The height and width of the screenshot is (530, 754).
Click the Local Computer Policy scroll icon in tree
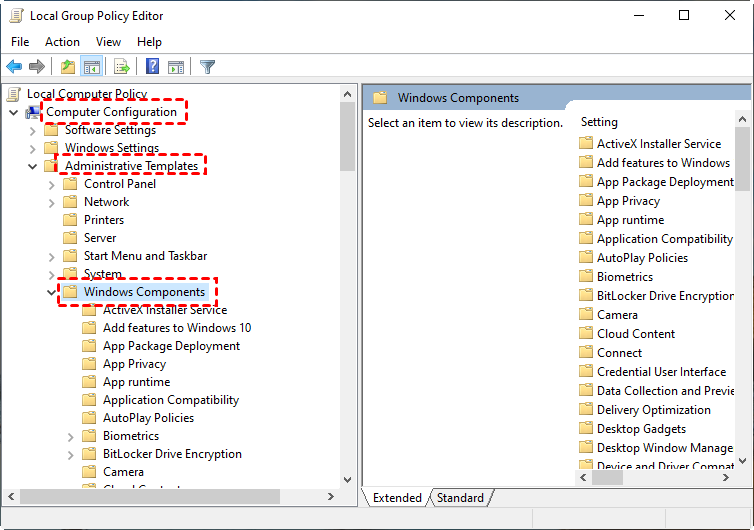14,94
